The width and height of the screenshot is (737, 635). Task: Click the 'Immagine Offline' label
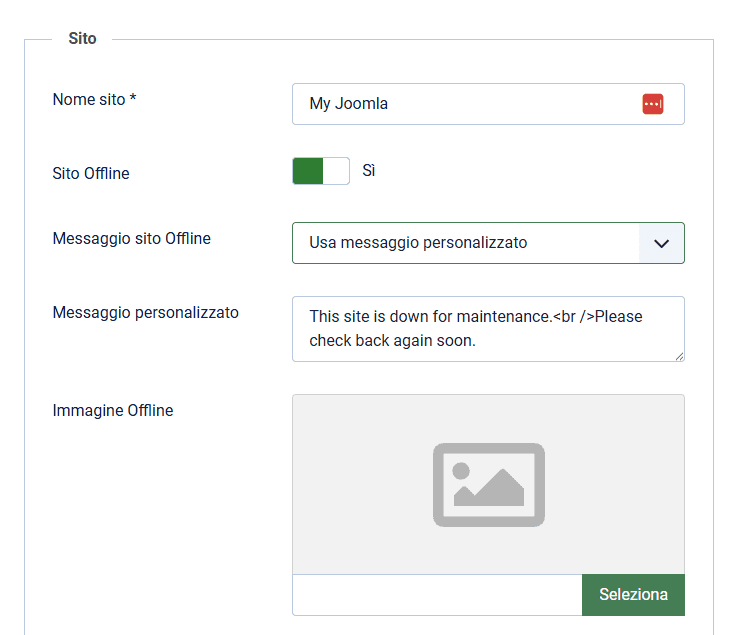point(113,410)
